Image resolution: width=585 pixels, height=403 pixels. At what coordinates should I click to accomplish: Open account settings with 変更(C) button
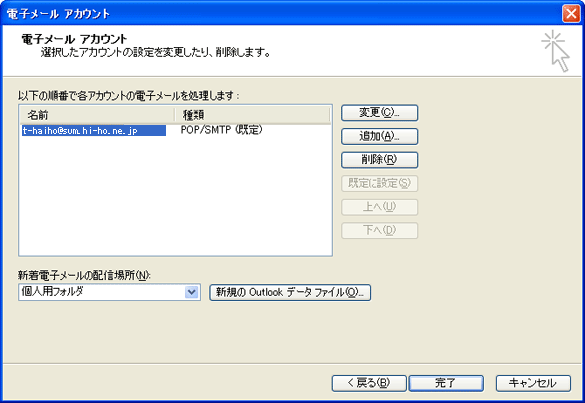pyautogui.click(x=379, y=113)
